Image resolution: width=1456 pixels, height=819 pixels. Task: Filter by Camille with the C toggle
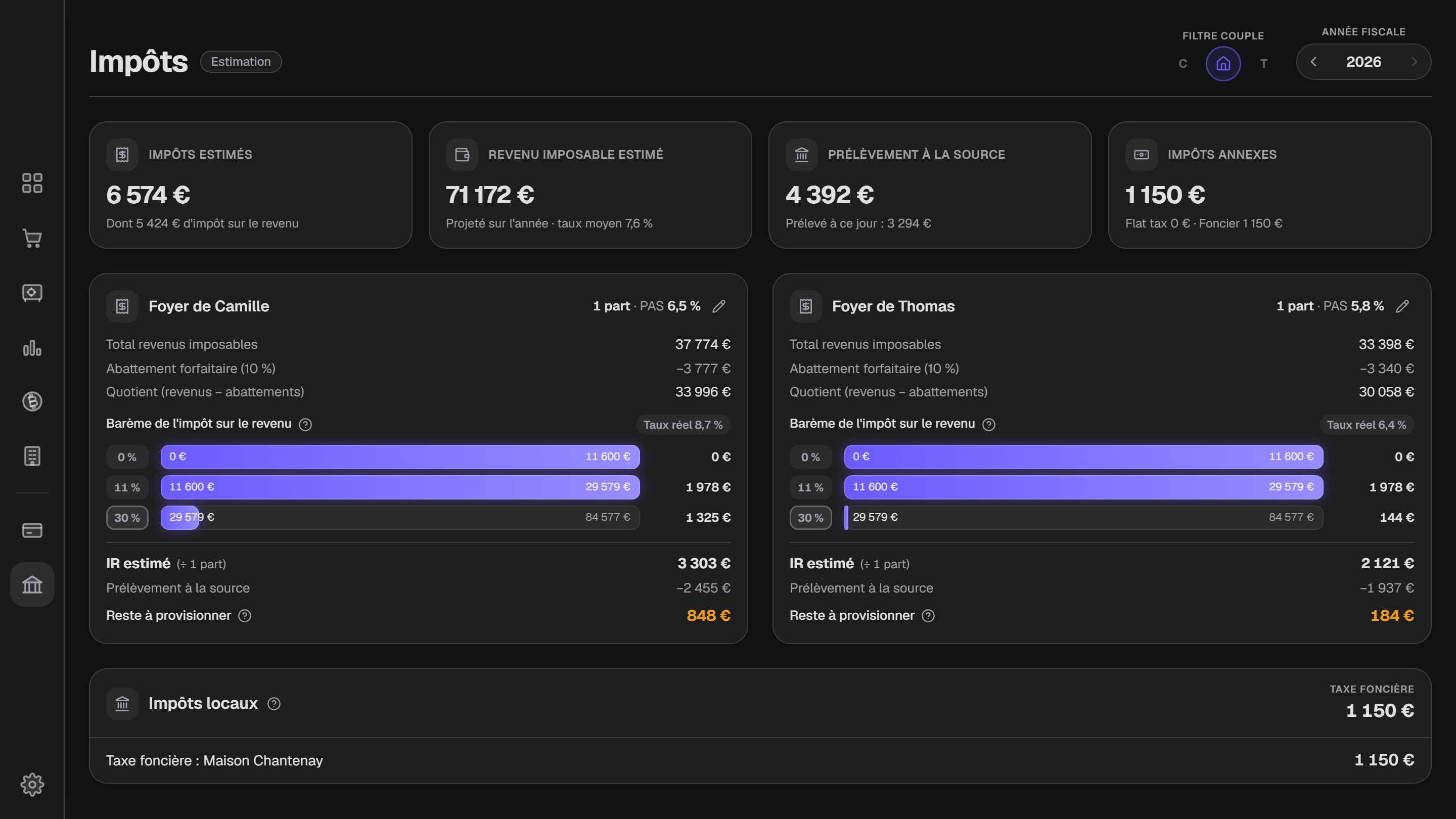[1183, 64]
